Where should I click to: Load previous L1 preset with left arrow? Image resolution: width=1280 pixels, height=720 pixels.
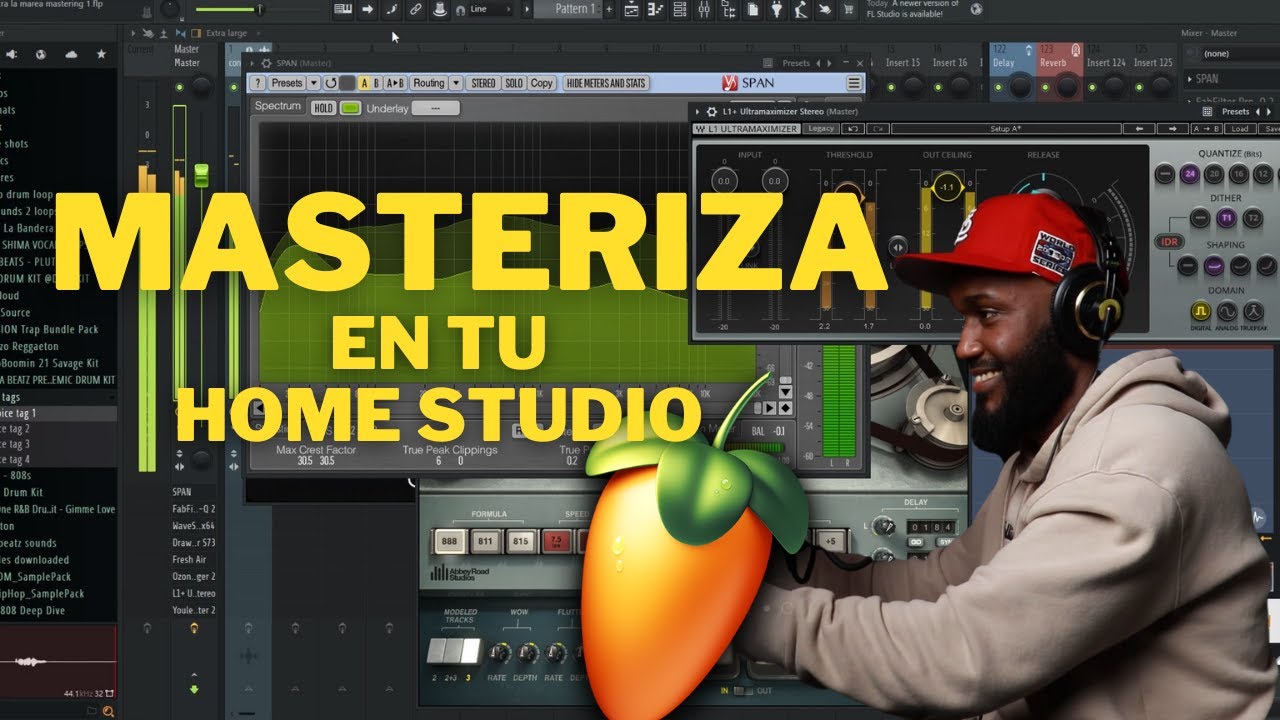(x=1138, y=129)
